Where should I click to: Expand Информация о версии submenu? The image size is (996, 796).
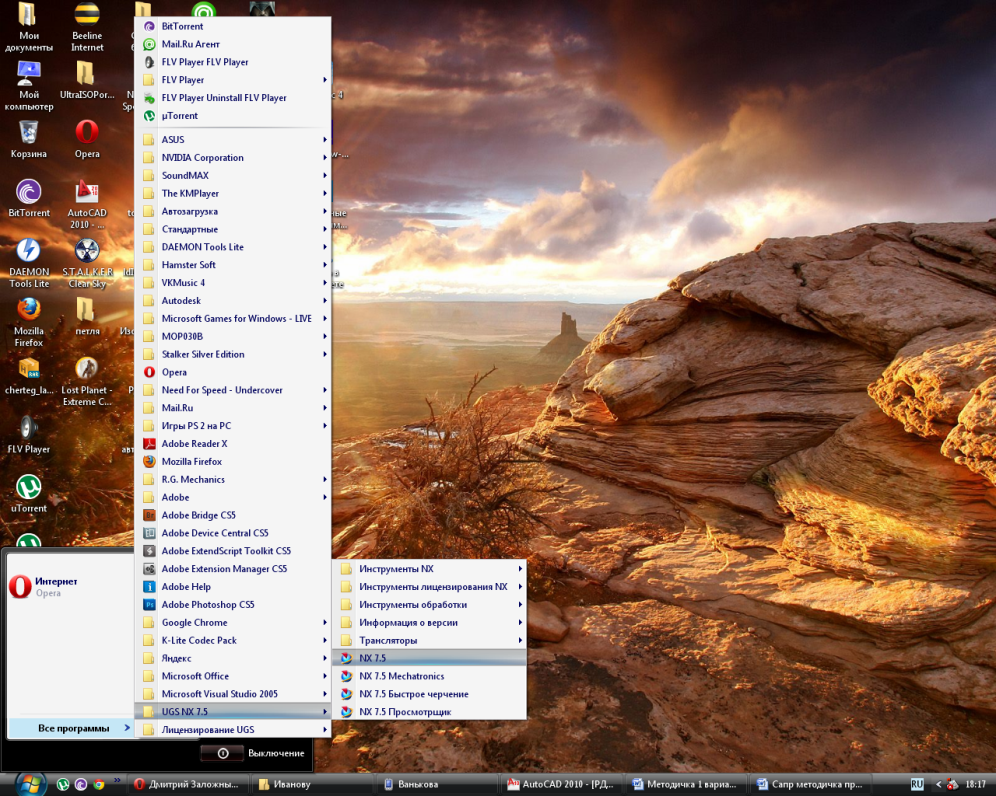coord(429,622)
